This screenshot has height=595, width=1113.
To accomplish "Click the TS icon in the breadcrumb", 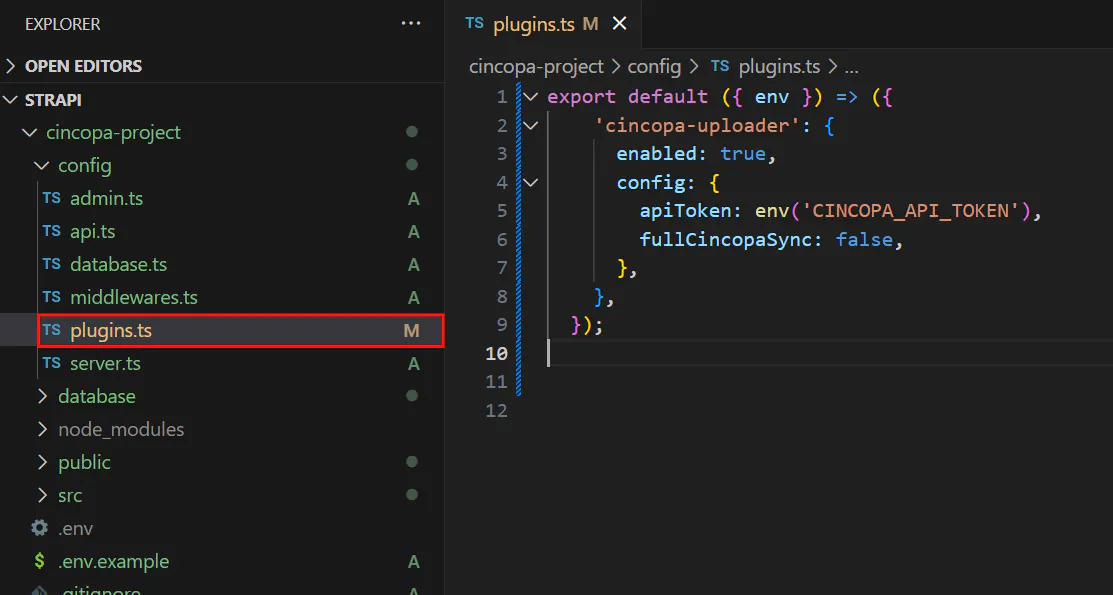I will point(720,66).
